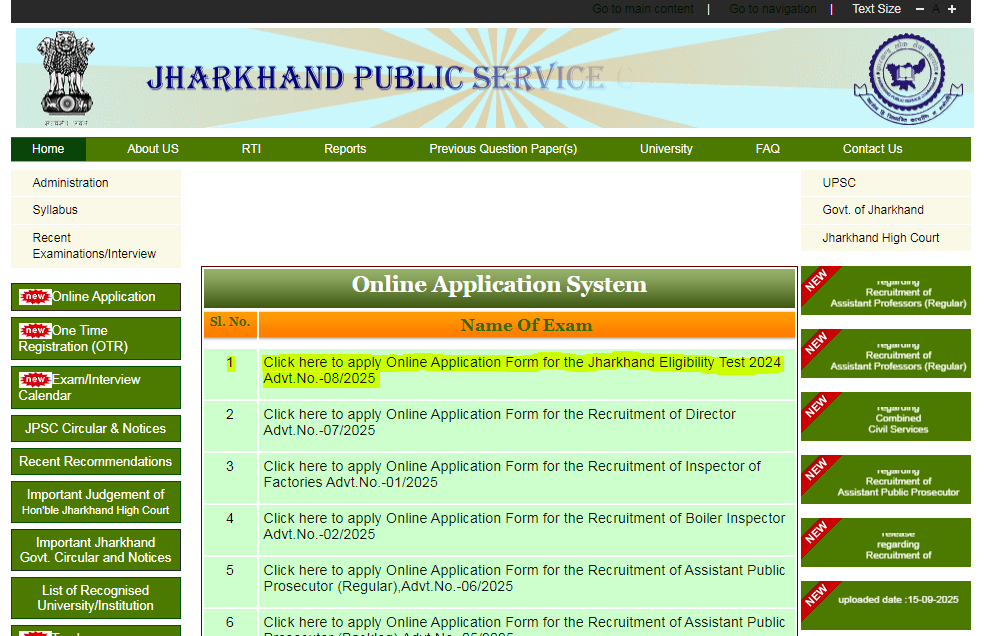
Task: Apply for Inspector of Factories Advt.No.-01/2025
Action: click(x=512, y=474)
